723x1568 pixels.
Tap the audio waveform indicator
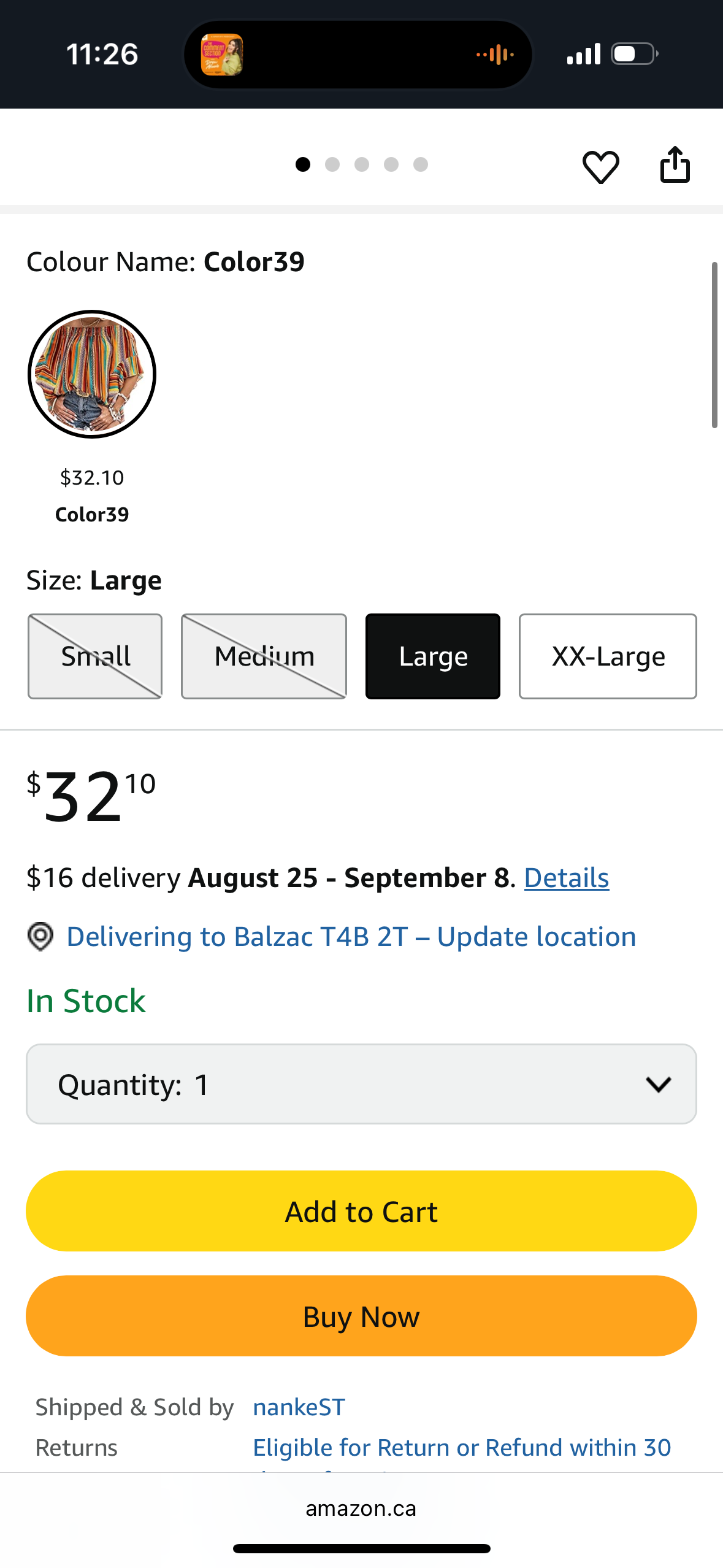(x=495, y=55)
